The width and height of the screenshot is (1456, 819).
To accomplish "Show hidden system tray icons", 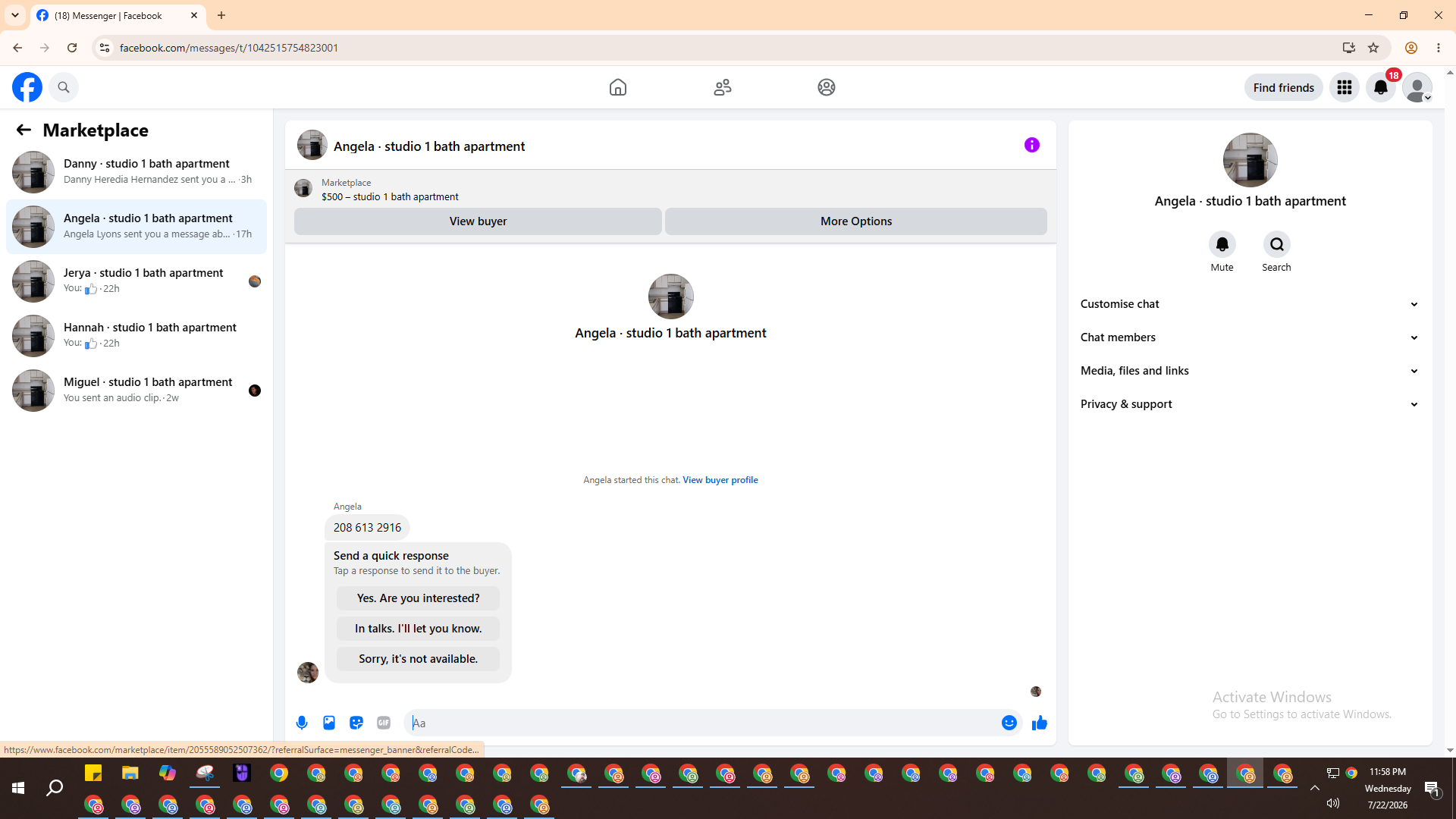I will click(1315, 788).
